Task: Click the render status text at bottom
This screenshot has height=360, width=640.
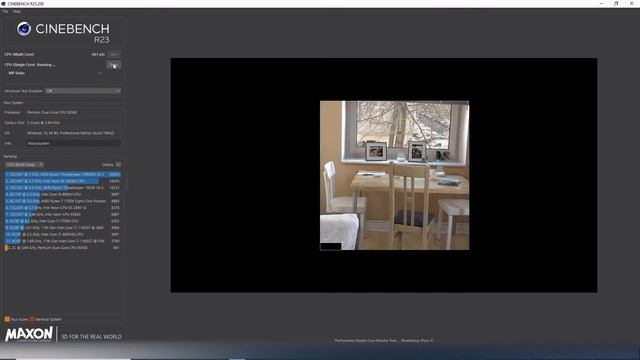Action: click(x=384, y=340)
